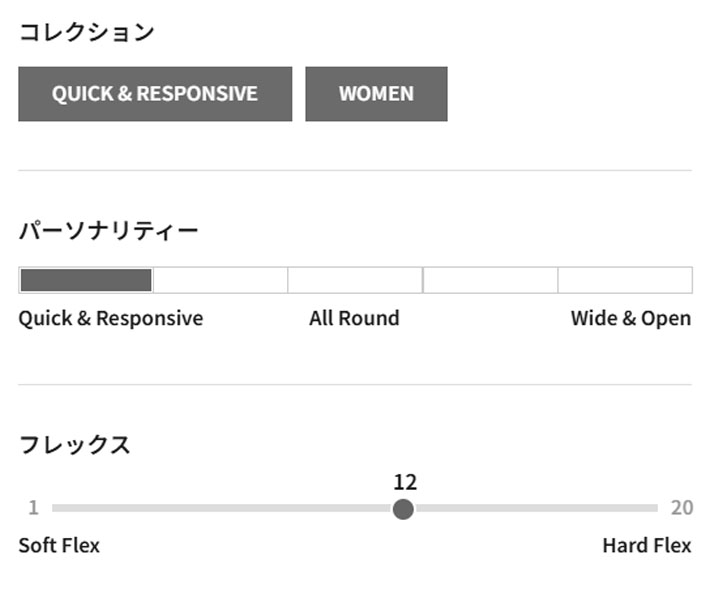The image size is (710, 589).
Task: Click the flex slider round handle
Action: point(403,509)
